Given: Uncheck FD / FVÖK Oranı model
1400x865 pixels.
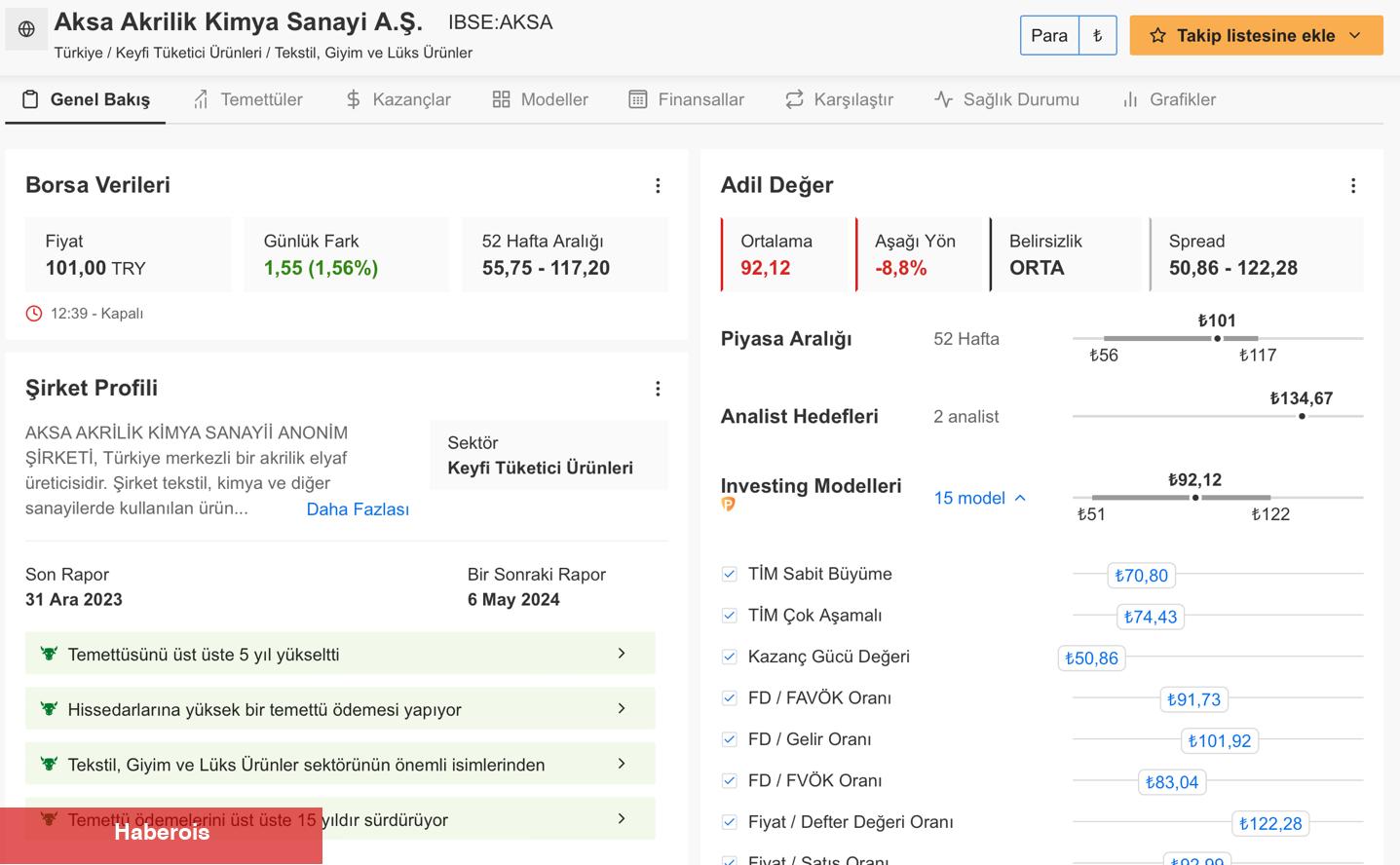Looking at the screenshot, I should (x=729, y=780).
